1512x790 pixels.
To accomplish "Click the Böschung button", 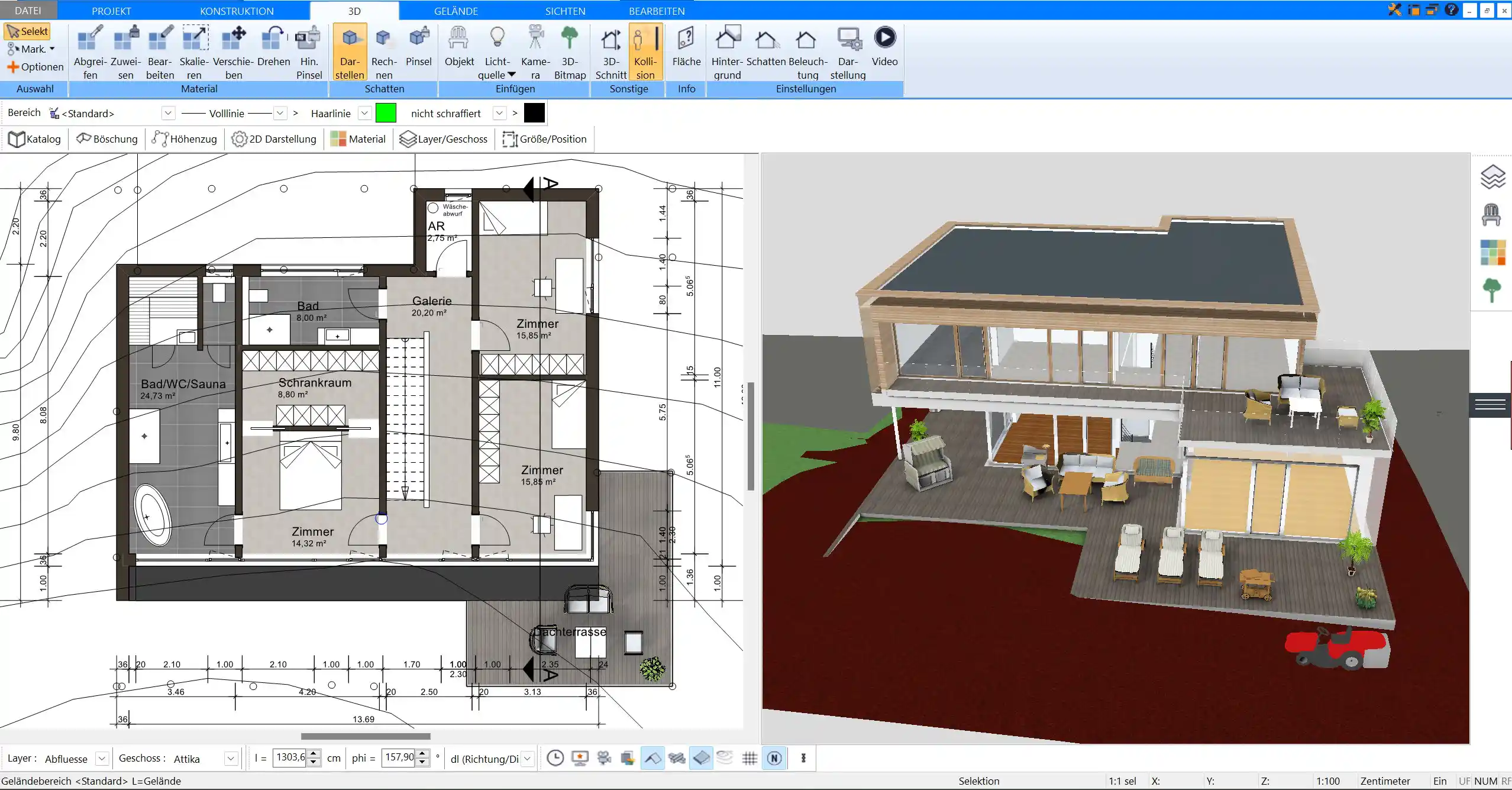I will pos(107,139).
